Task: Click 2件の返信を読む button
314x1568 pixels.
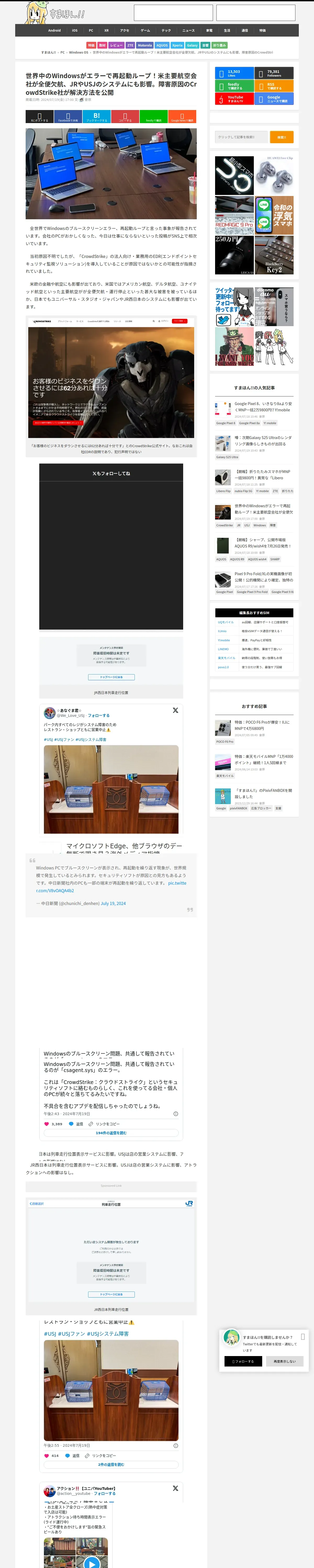Action: point(111,1465)
